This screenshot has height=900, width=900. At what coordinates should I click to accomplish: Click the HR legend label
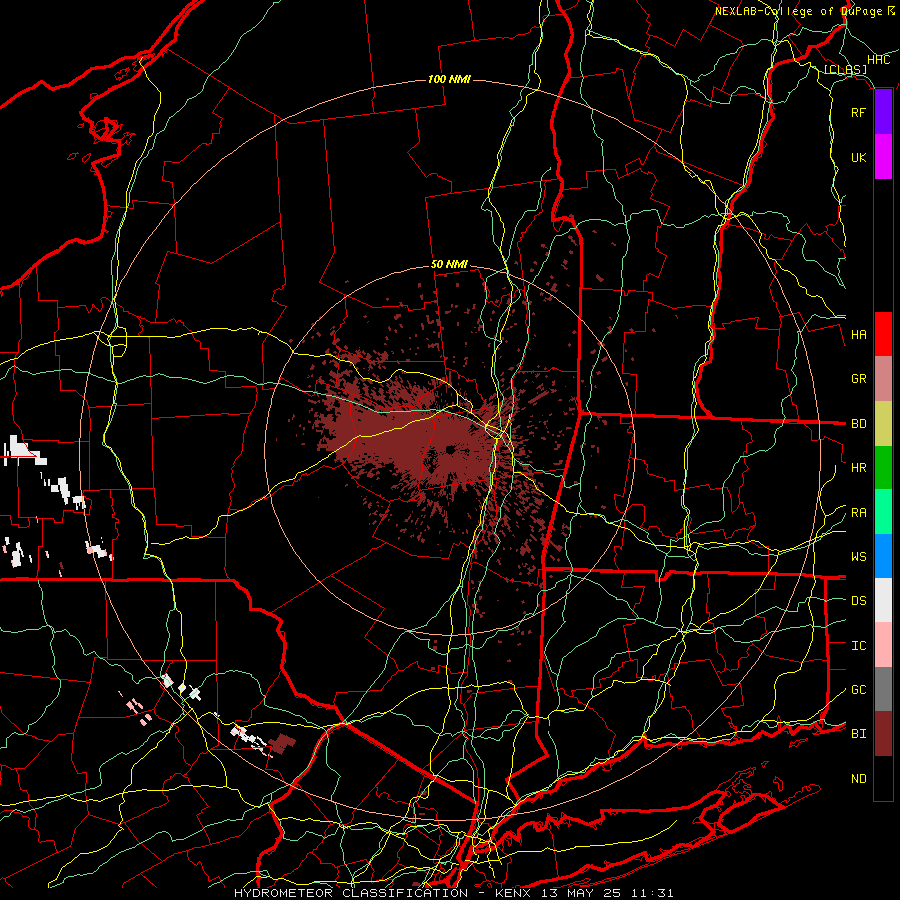point(858,468)
